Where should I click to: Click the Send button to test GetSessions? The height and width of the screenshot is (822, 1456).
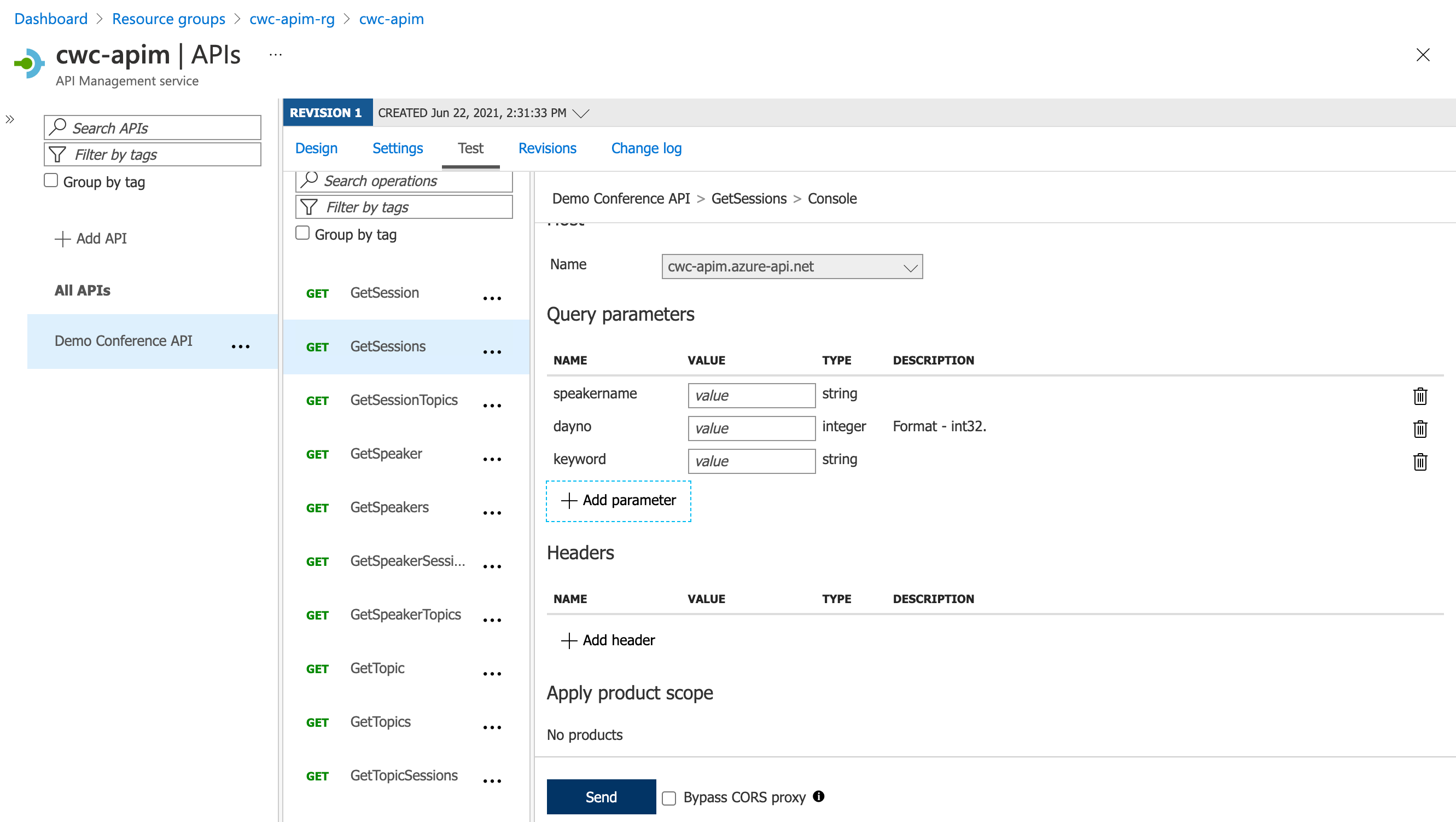601,796
